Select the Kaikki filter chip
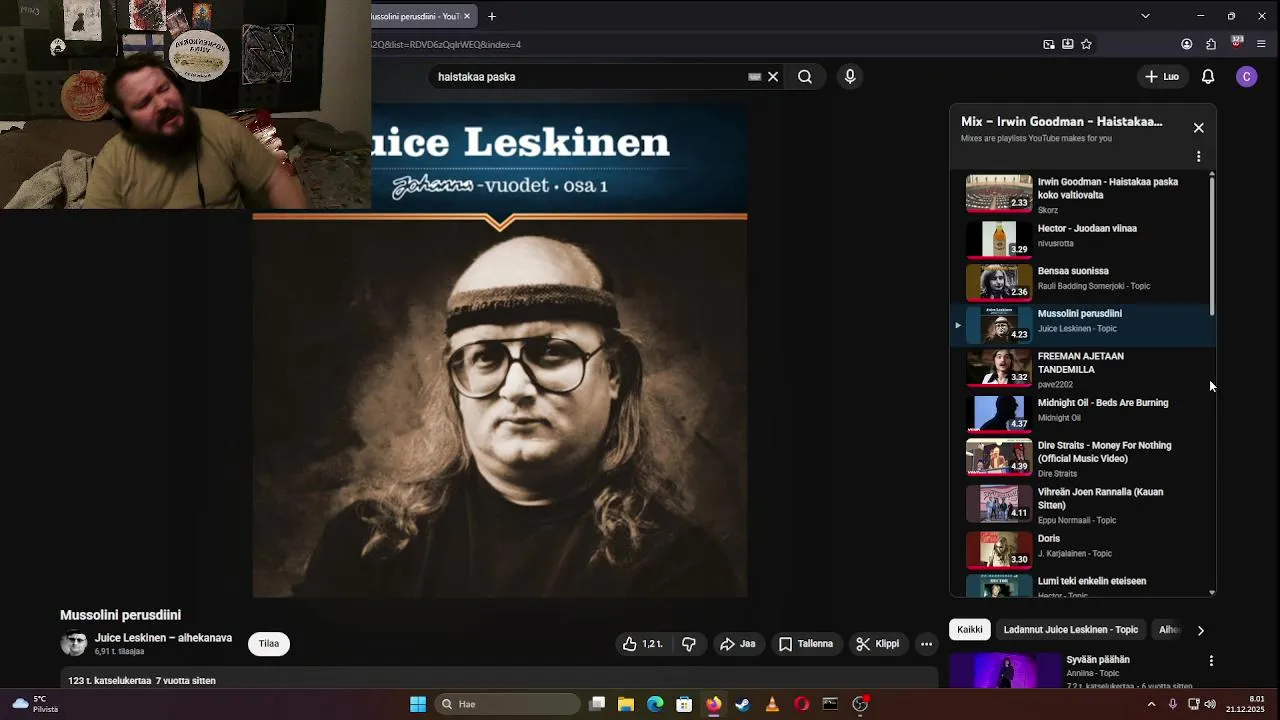This screenshot has height=720, width=1280. (970, 630)
